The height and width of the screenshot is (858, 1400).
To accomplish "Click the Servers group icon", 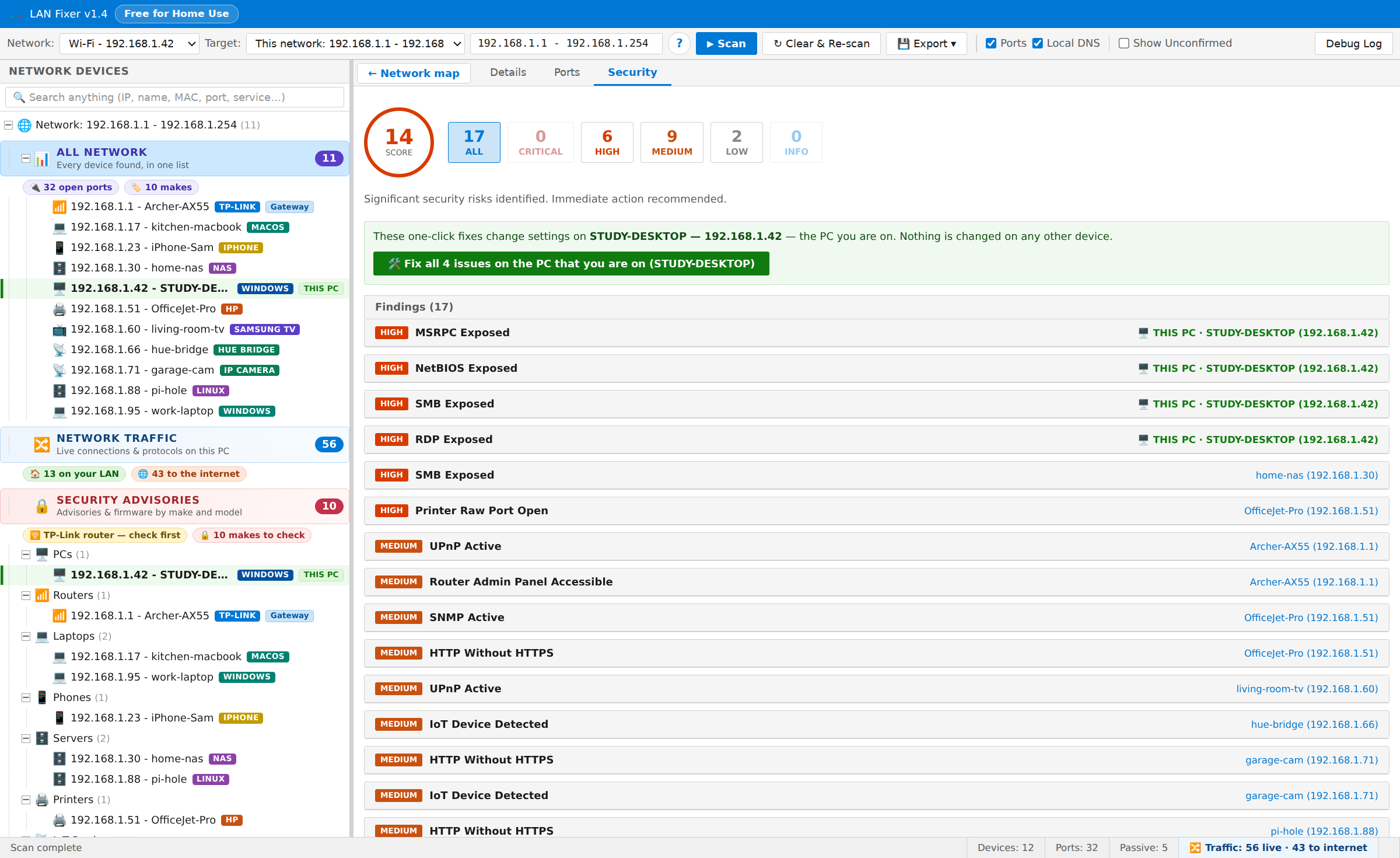I will (x=42, y=738).
